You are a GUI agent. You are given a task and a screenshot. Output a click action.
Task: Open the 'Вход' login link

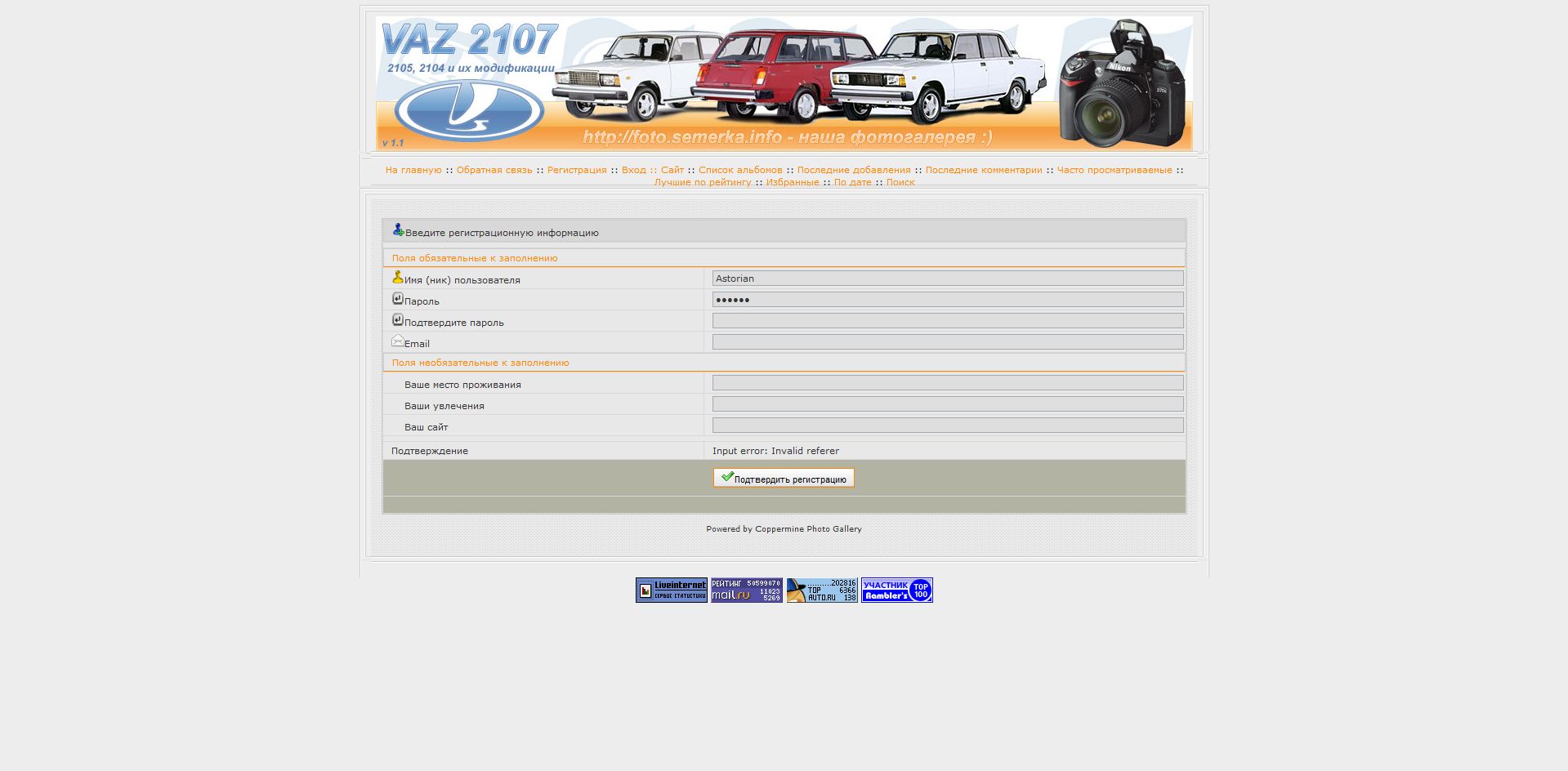pos(633,170)
